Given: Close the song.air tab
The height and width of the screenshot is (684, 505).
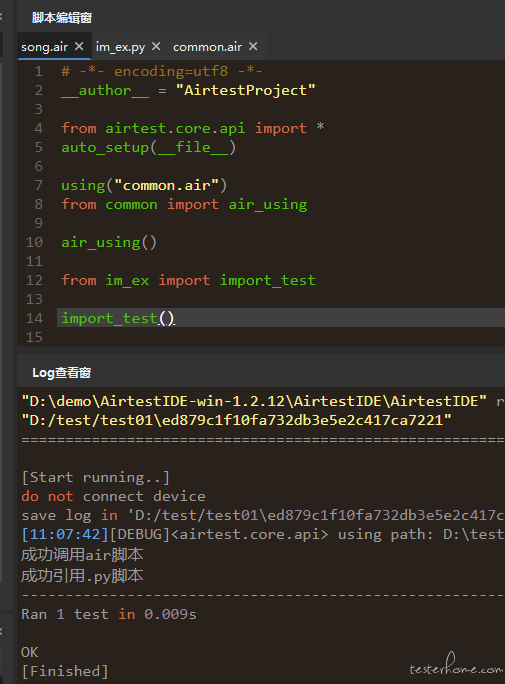Looking at the screenshot, I should pyautogui.click(x=79, y=46).
